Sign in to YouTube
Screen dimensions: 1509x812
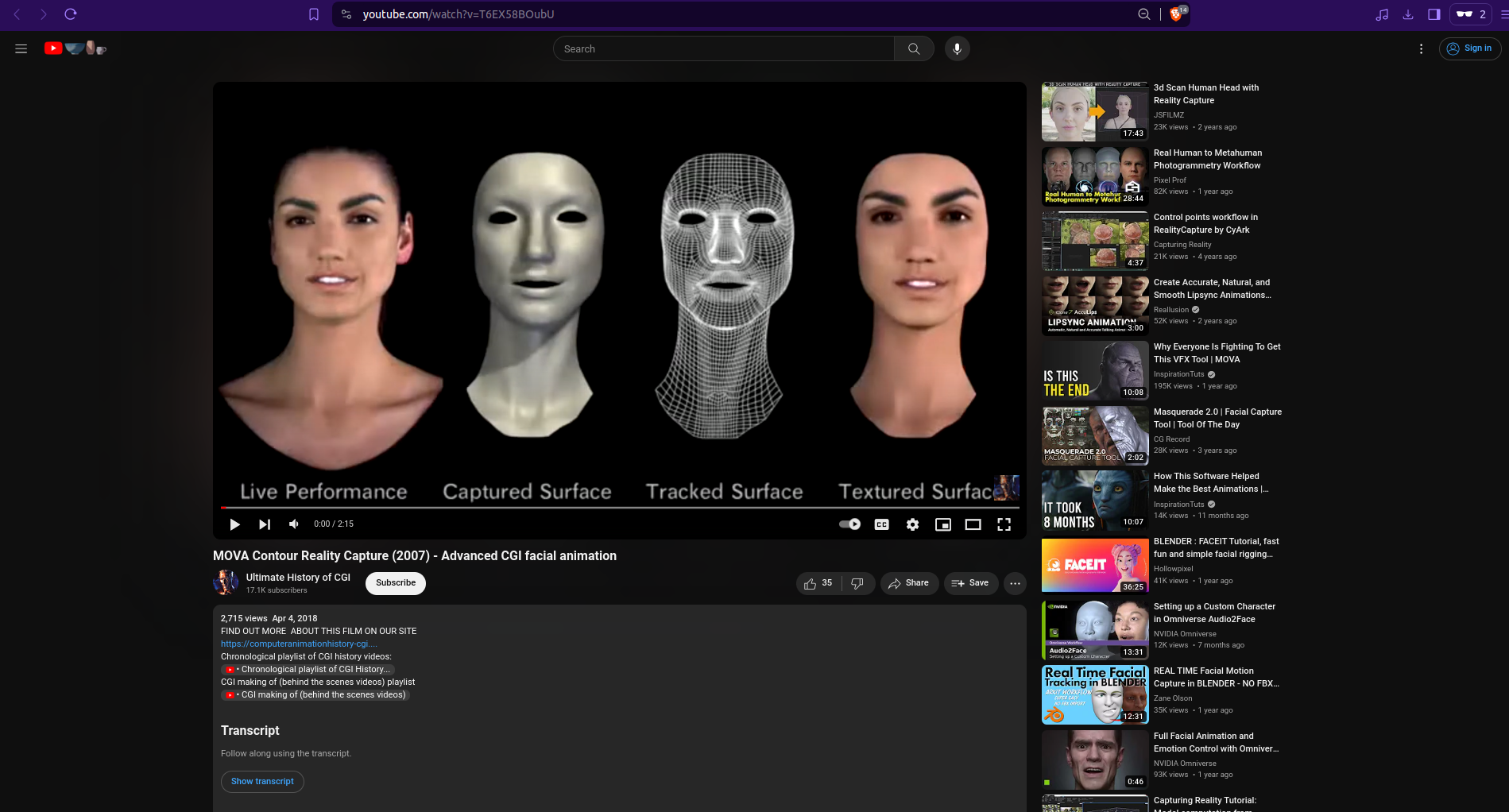tap(1469, 48)
